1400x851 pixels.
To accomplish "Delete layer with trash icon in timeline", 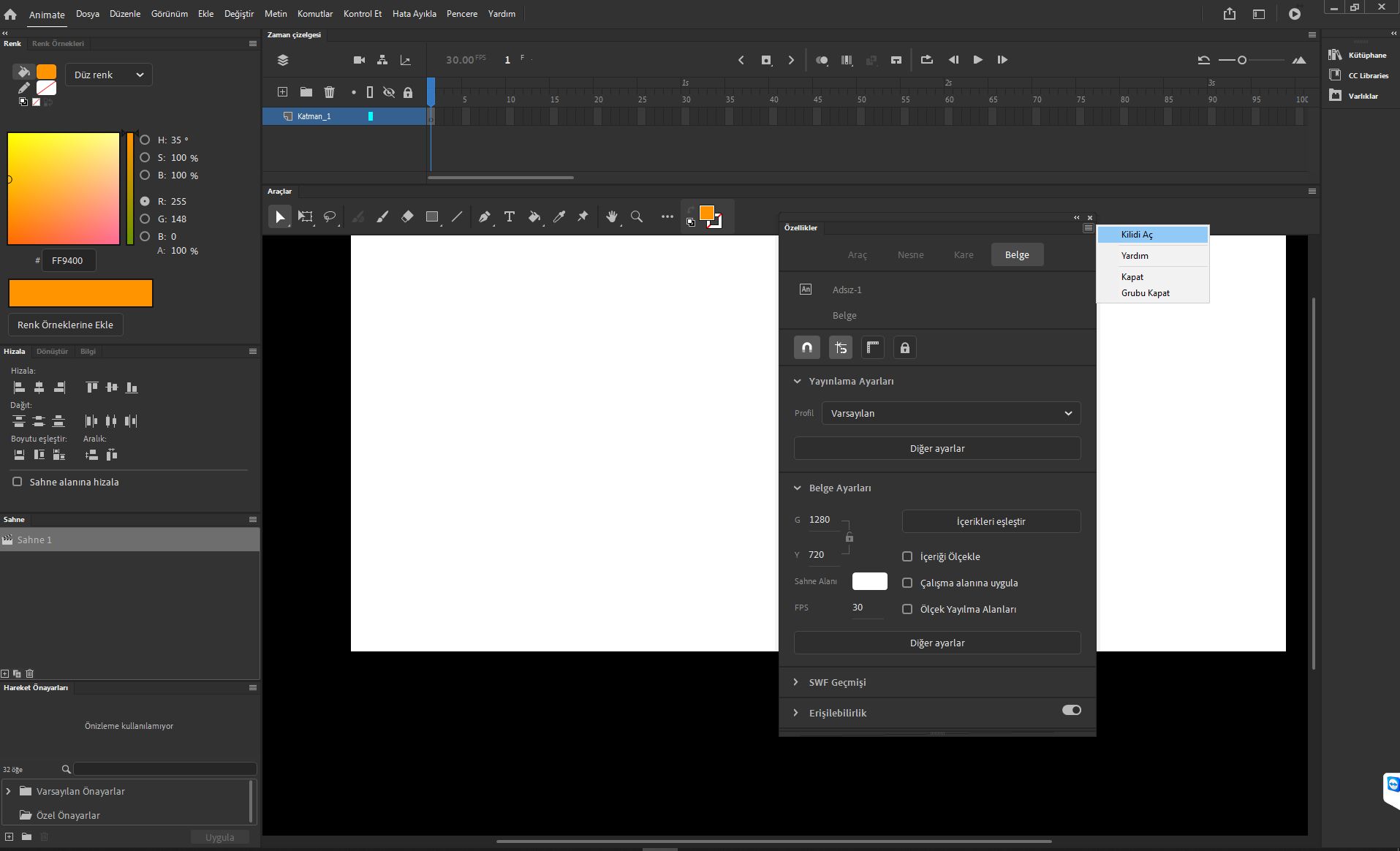I will pyautogui.click(x=329, y=92).
